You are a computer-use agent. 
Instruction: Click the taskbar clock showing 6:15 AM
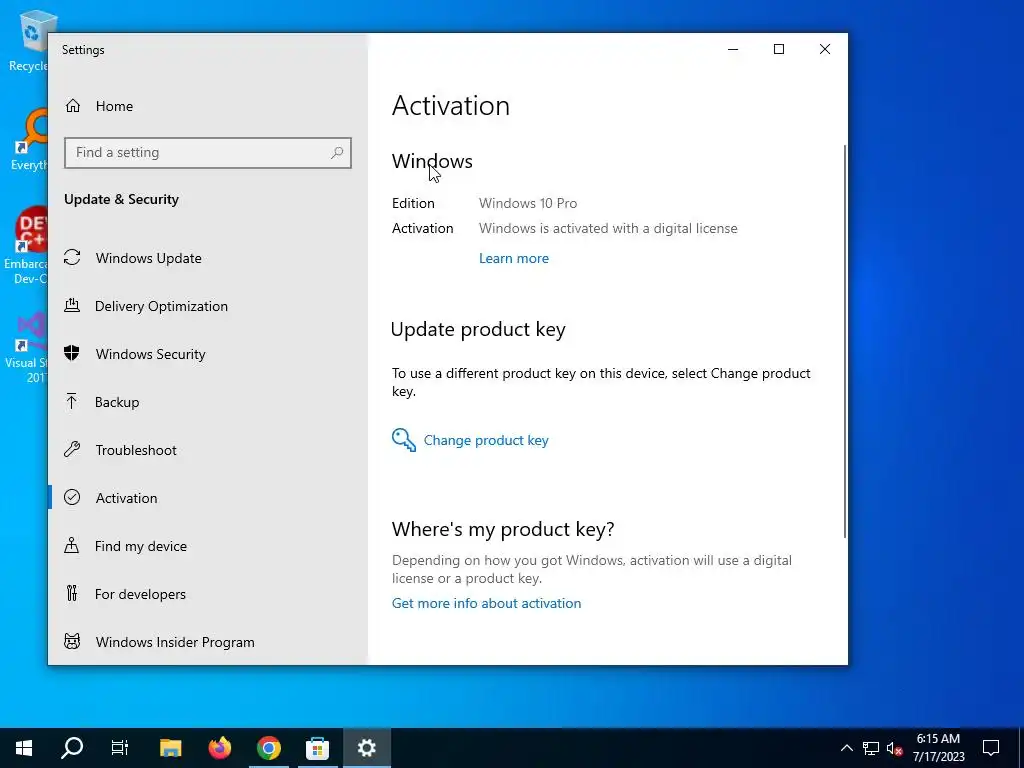938,748
